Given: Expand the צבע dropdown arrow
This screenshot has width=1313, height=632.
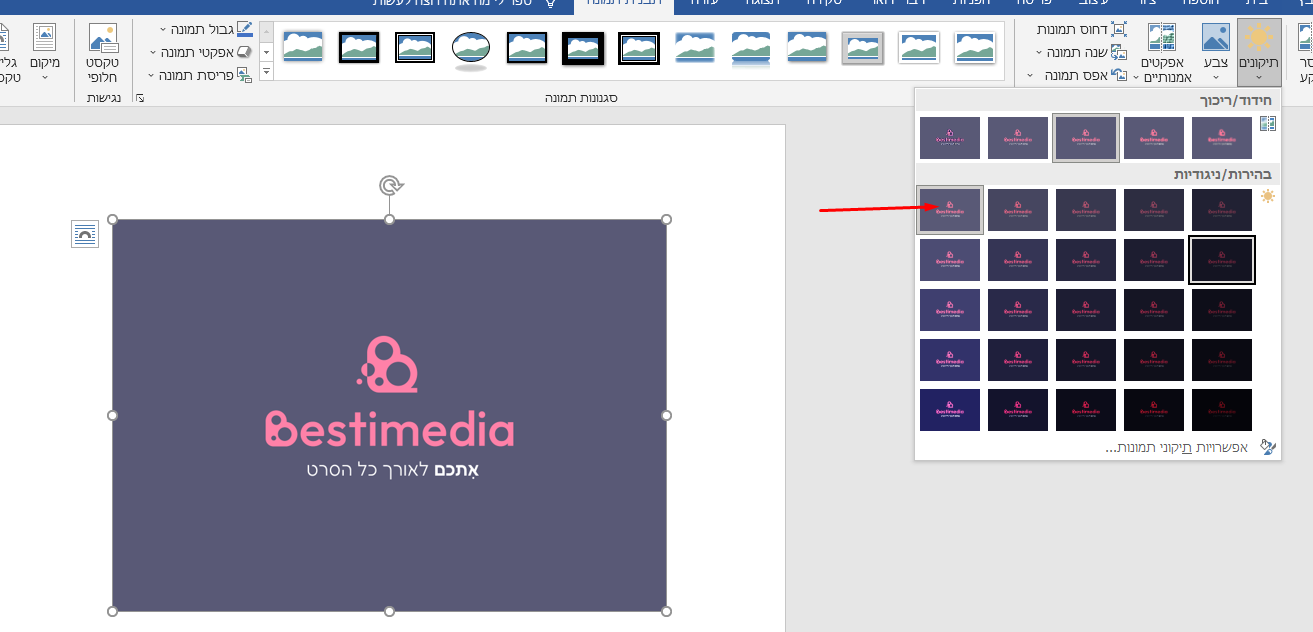Looking at the screenshot, I should click(1215, 77).
